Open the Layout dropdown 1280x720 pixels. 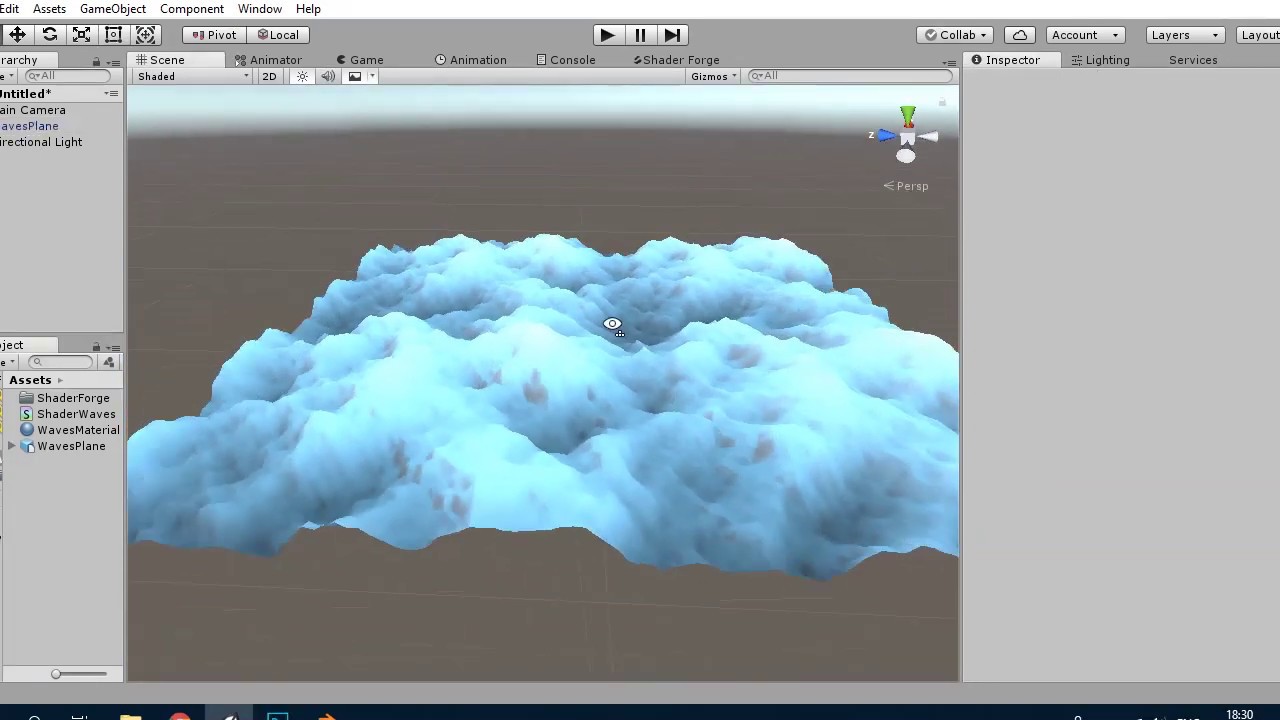click(1259, 35)
